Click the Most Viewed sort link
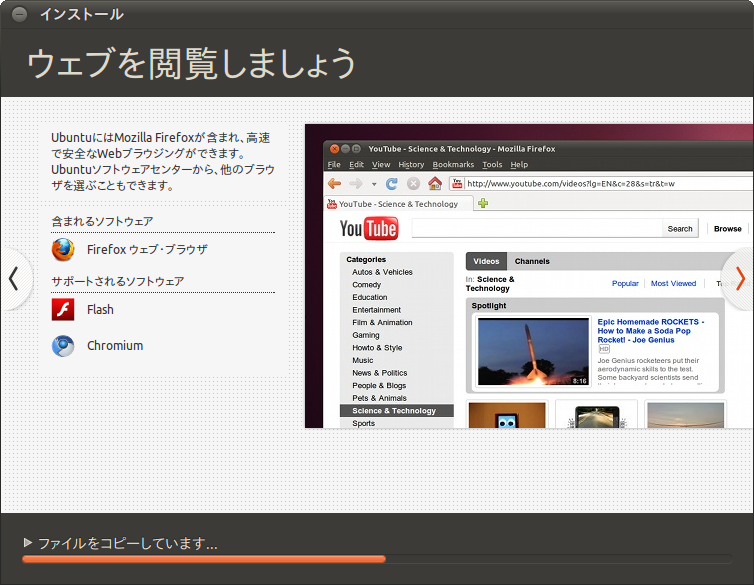Image resolution: width=754 pixels, height=585 pixels. coord(673,283)
